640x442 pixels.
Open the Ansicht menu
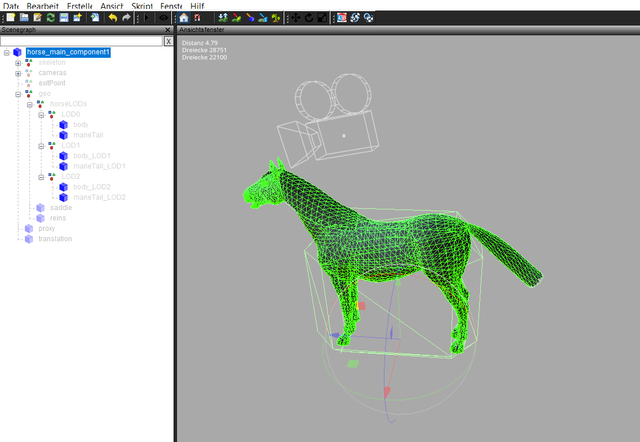click(112, 6)
